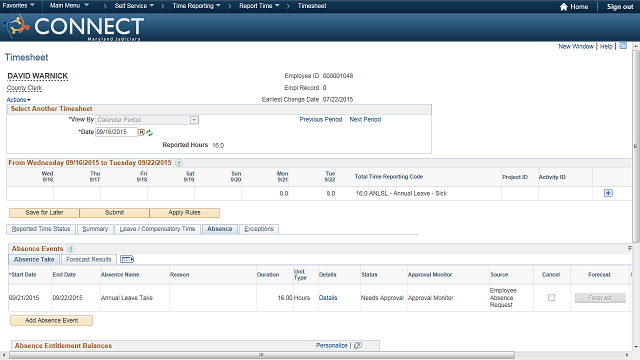Image resolution: width=640 pixels, height=360 pixels.
Task: Click the Annual Leave Take absence name
Action: 127,298
